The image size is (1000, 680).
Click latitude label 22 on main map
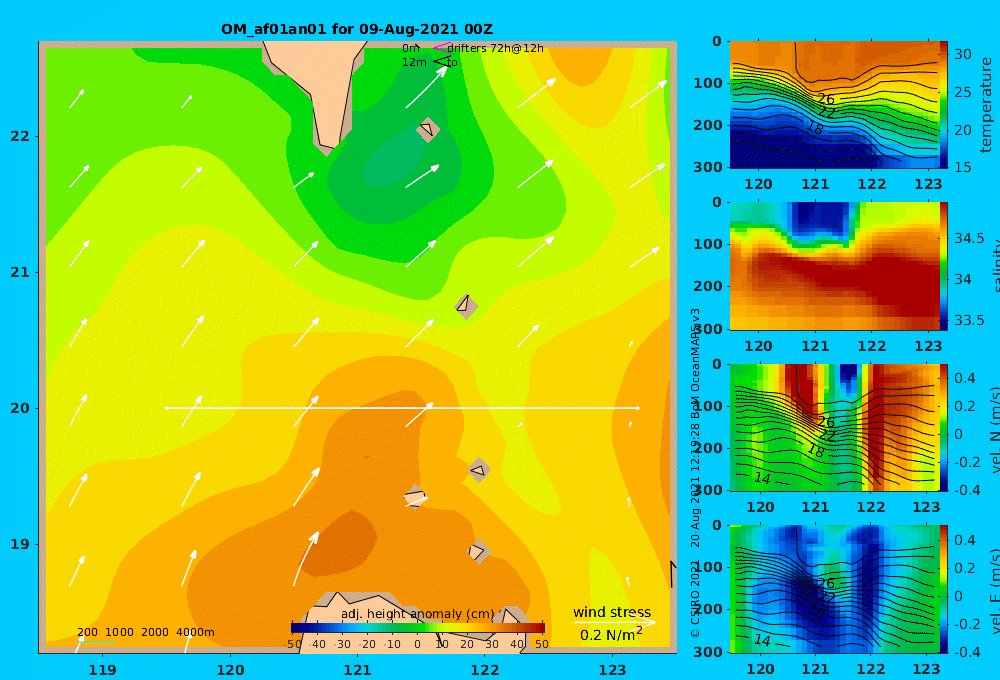[x=20, y=136]
